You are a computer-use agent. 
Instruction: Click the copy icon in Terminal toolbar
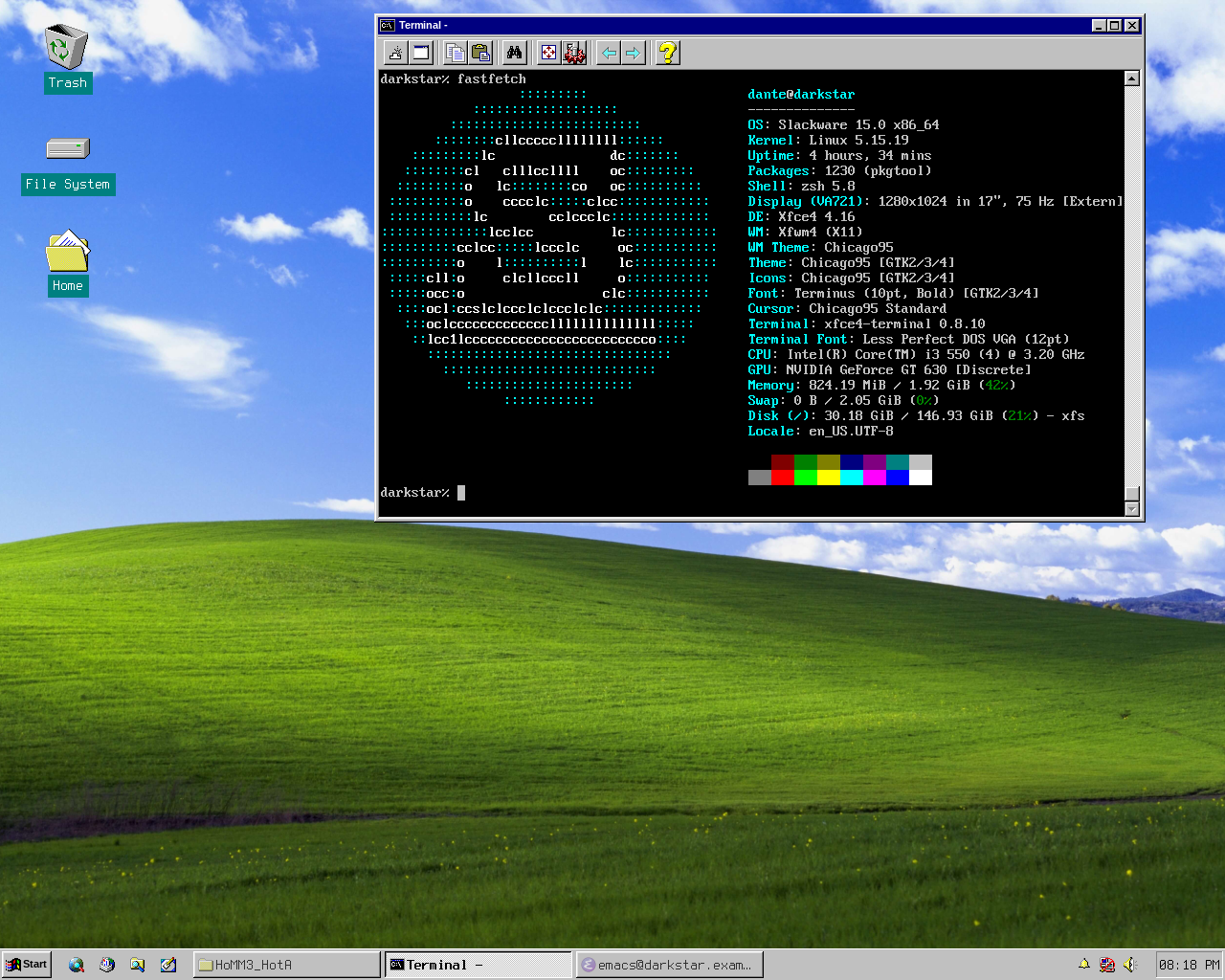point(456,53)
